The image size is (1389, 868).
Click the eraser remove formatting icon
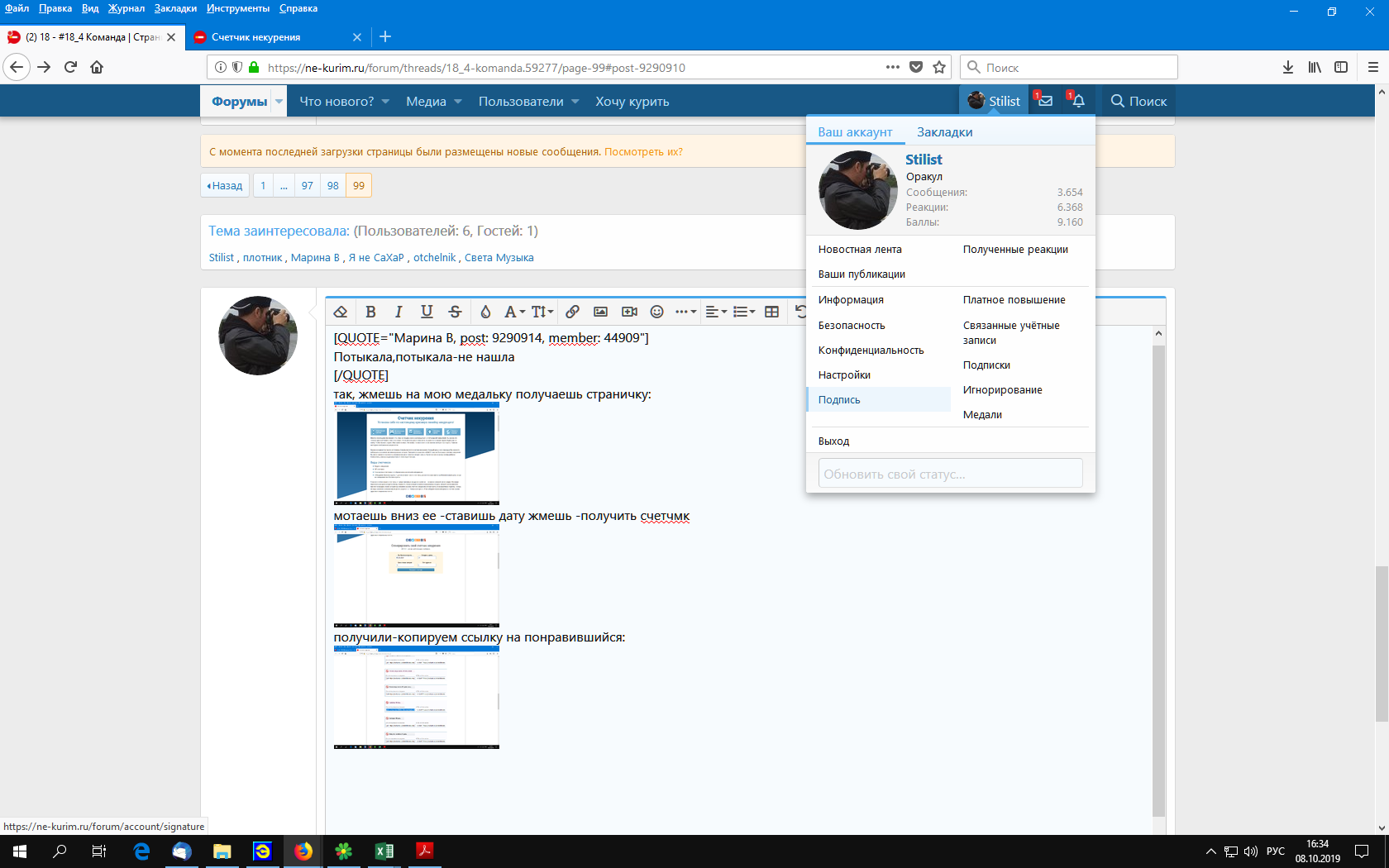(341, 312)
